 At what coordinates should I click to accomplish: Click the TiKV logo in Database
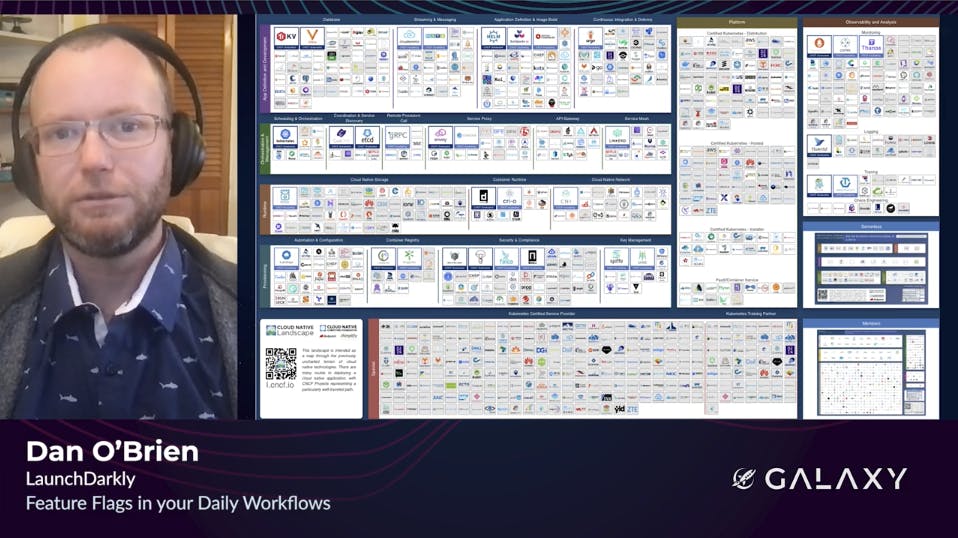click(286, 38)
